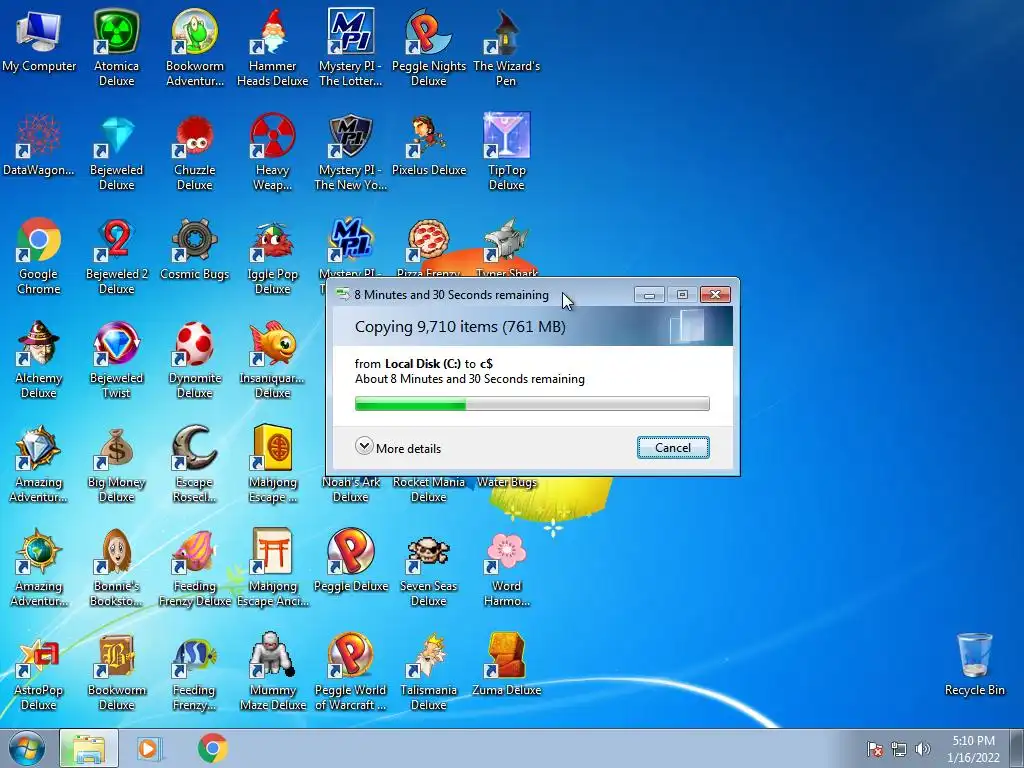Click the Escape Rosecliff moon icon
The height and width of the screenshot is (768, 1024).
(195, 464)
